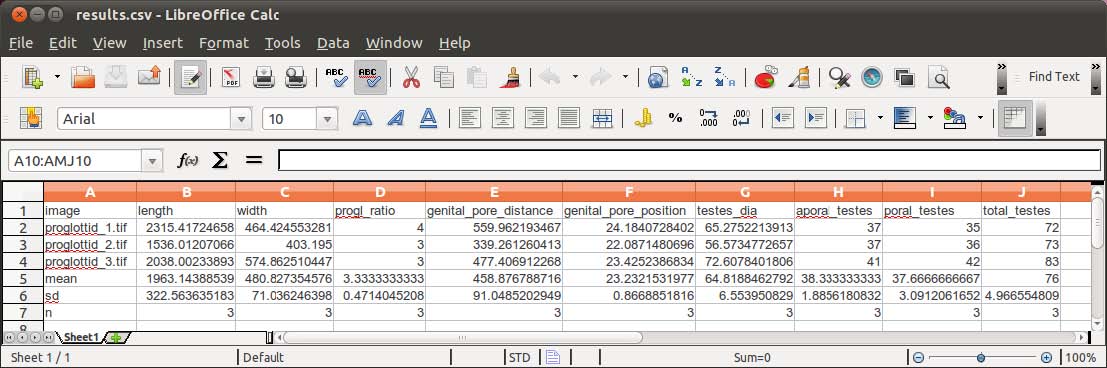Open the Format menu
This screenshot has width=1107, height=368.
pos(224,43)
